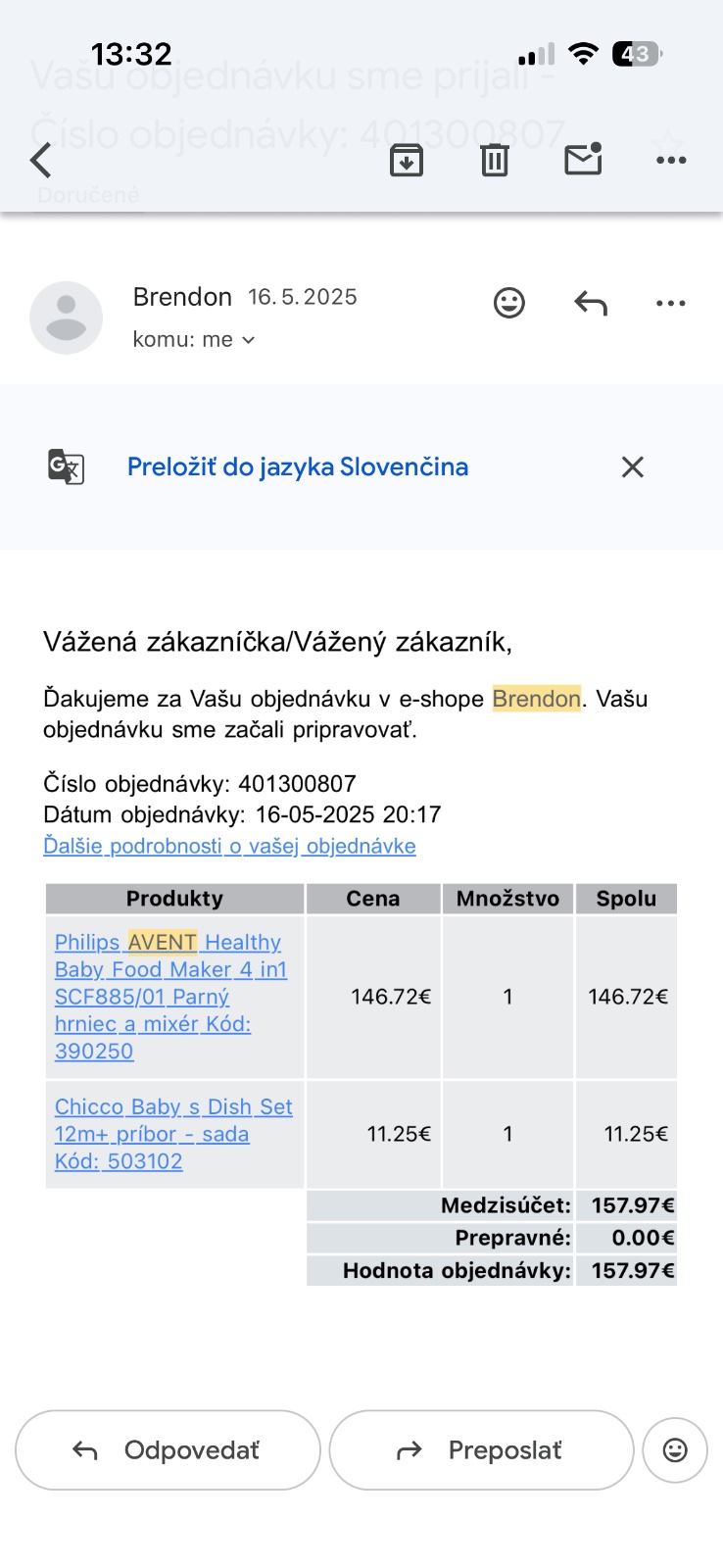Delete the email using the trash icon

(x=495, y=160)
